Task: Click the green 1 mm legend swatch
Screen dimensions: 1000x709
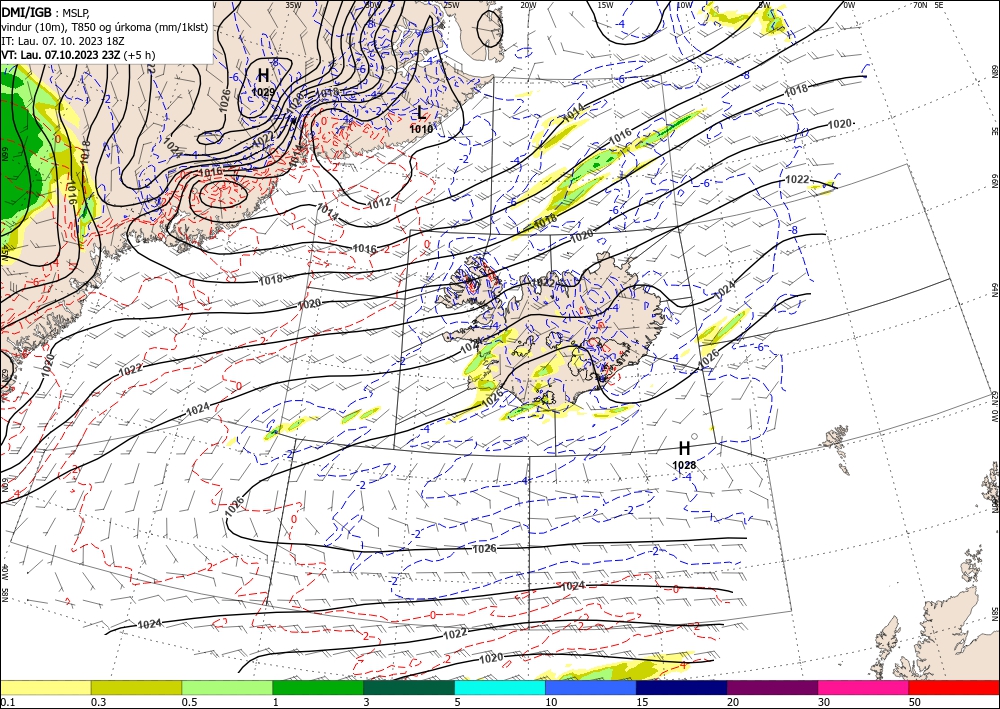Action: click(318, 687)
